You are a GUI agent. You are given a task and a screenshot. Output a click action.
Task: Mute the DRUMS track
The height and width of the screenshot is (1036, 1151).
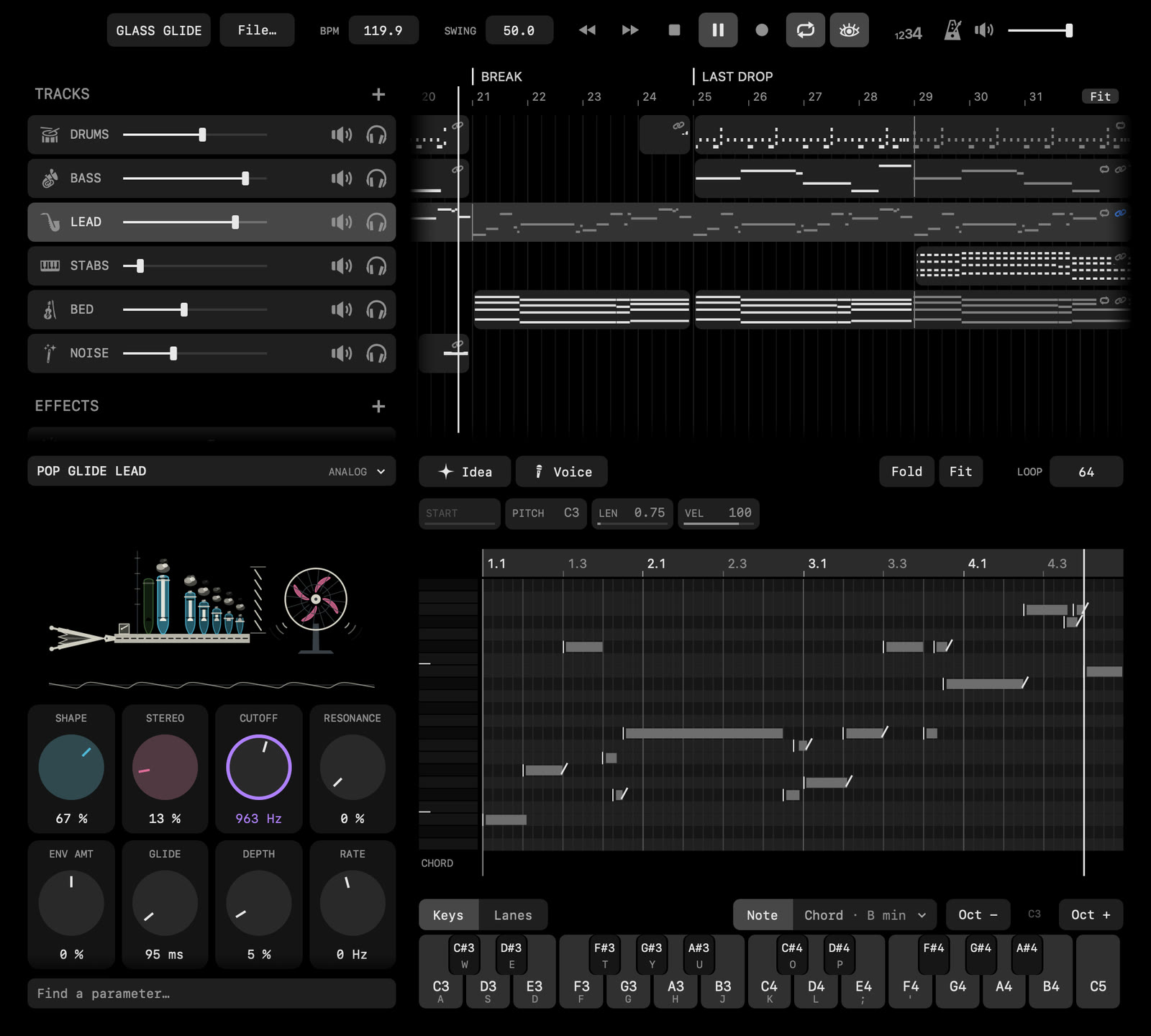pos(342,135)
